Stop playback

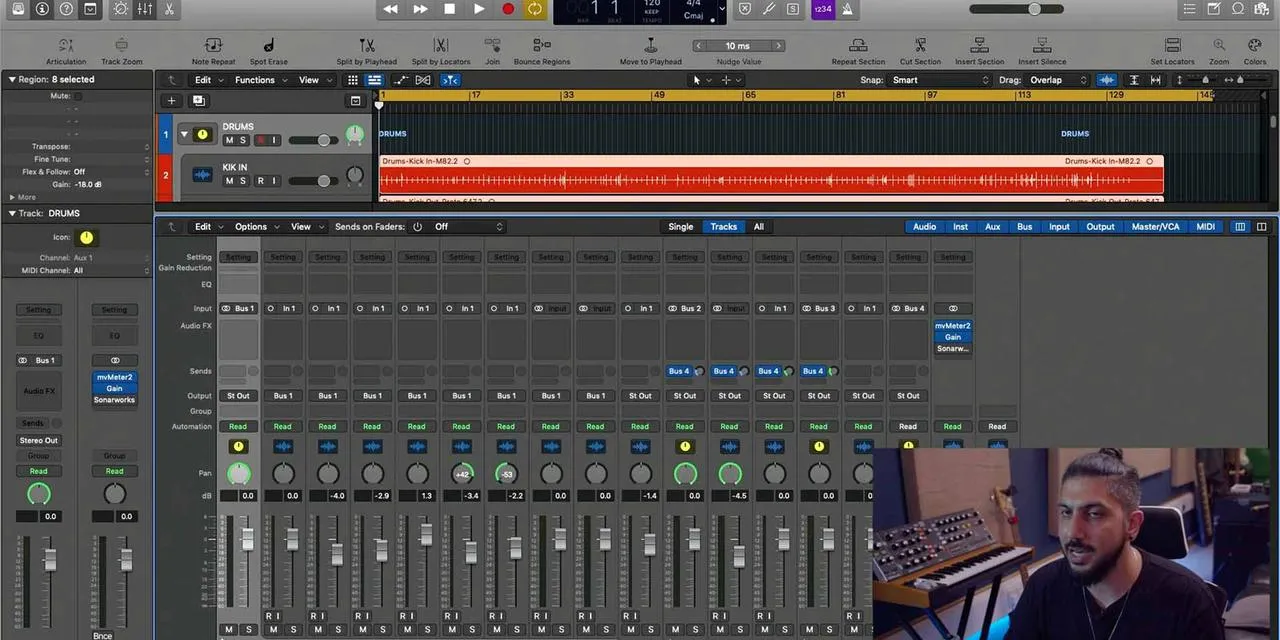(450, 9)
